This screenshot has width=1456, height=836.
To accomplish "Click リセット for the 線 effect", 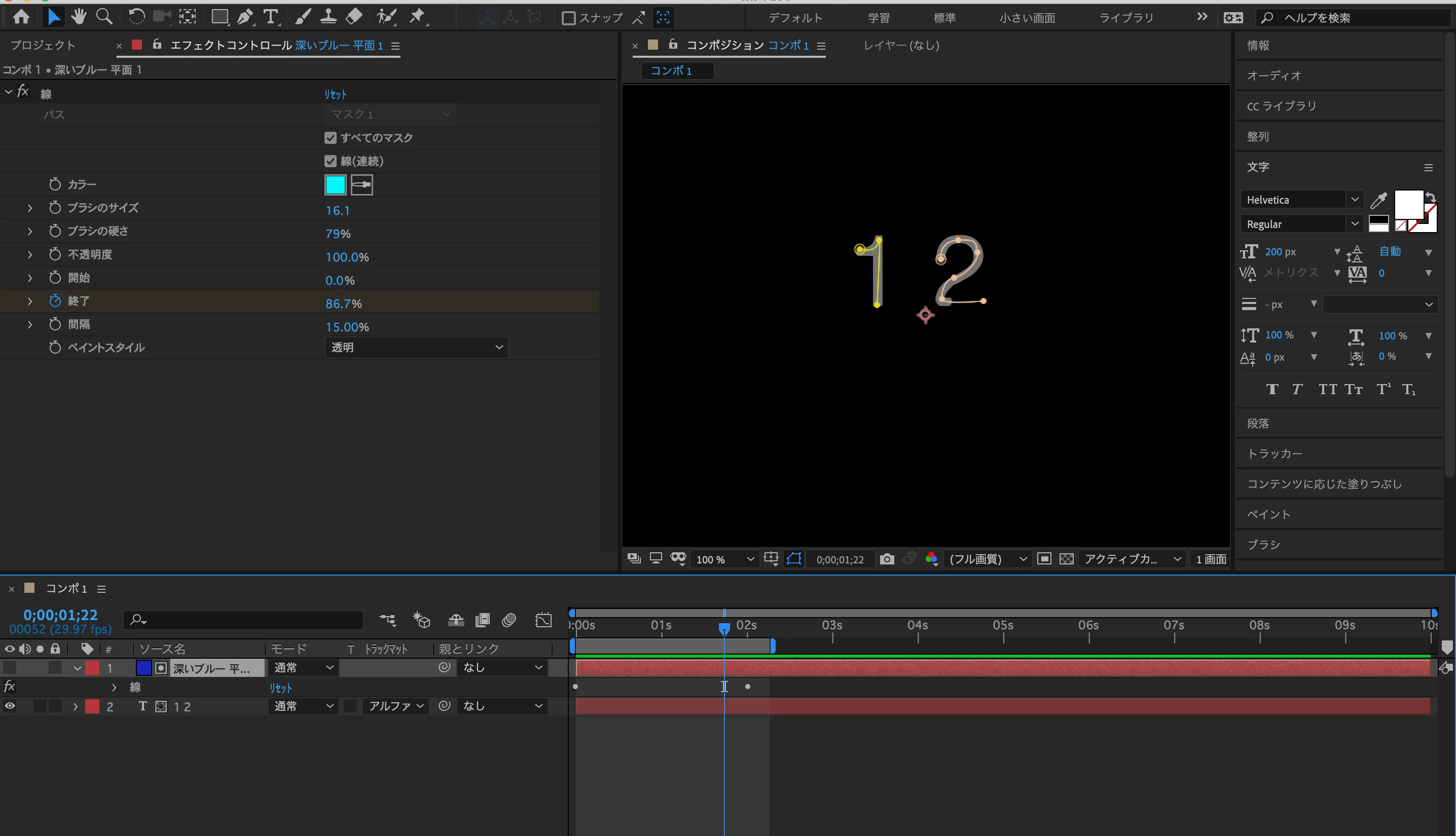I will (336, 94).
